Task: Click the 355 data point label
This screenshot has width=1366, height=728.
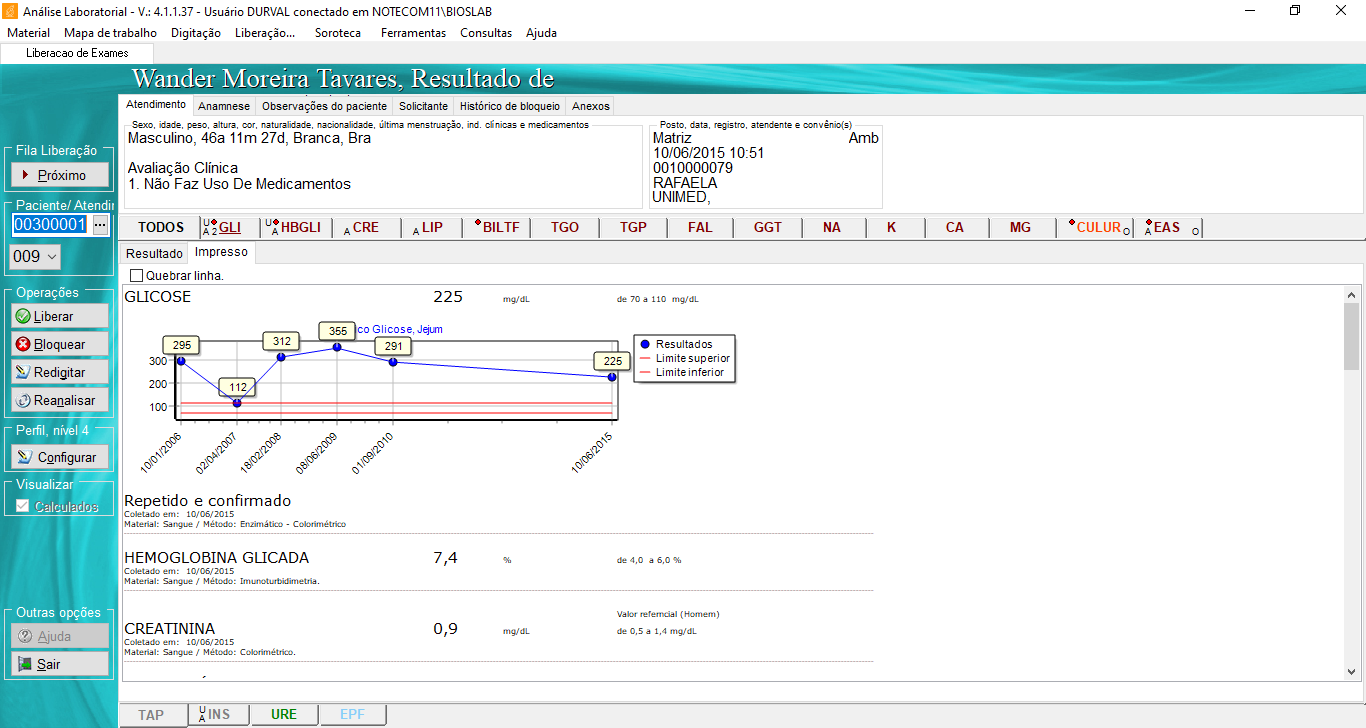Action: pos(338,331)
